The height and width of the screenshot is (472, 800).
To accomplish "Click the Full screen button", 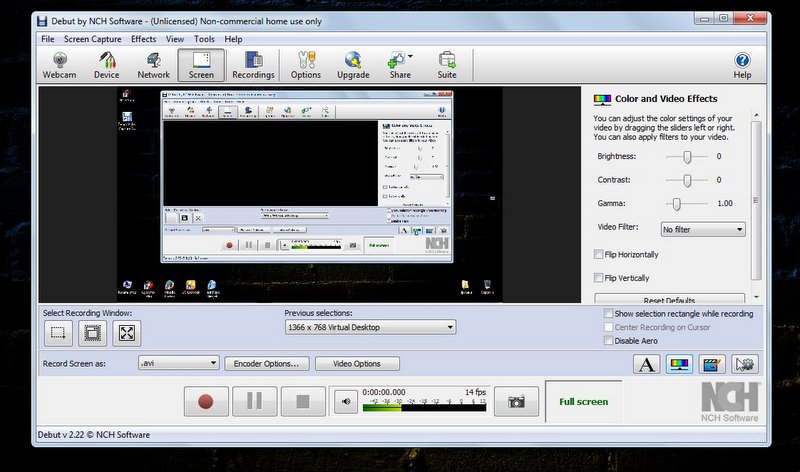I will pyautogui.click(x=584, y=402).
